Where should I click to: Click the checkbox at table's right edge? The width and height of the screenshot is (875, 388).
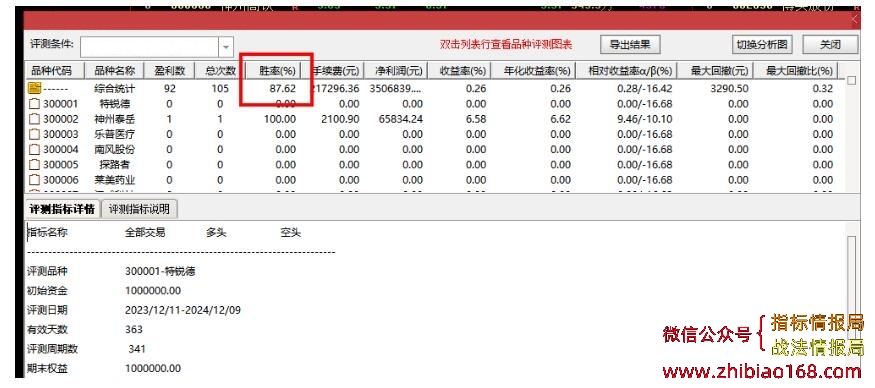[851, 80]
